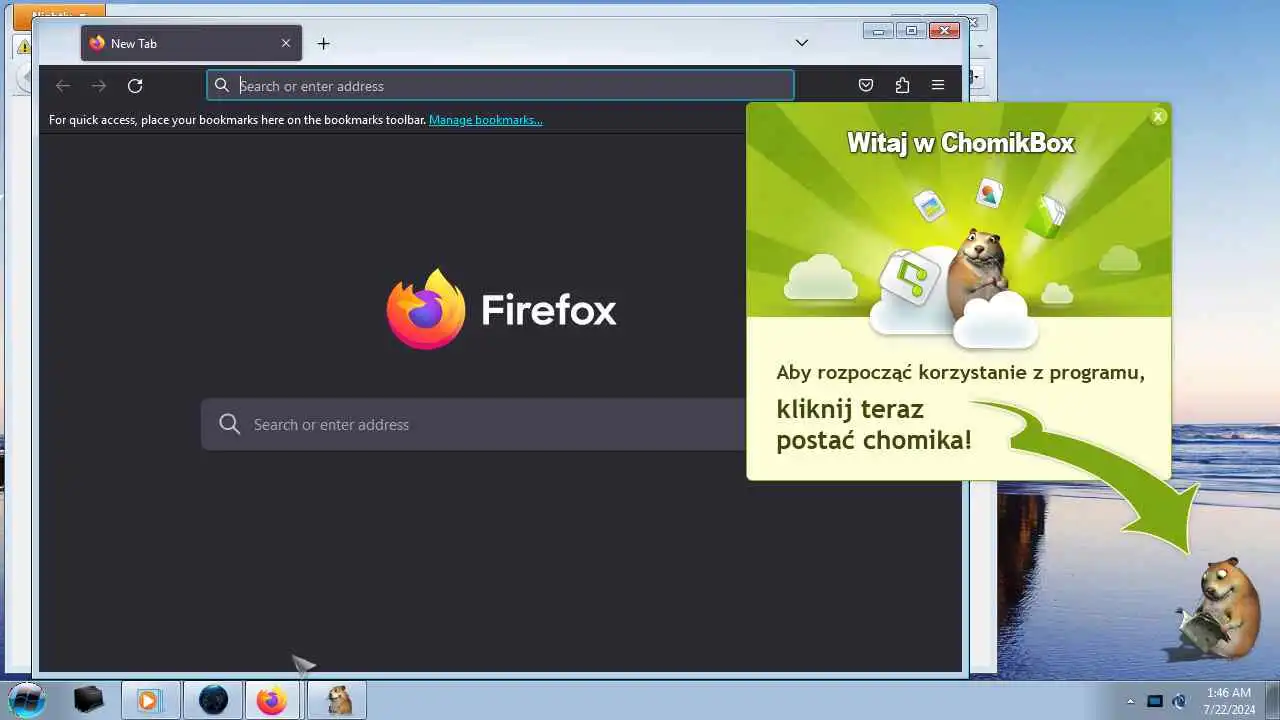The width and height of the screenshot is (1280, 720).
Task: Open the Windows Start button
Action: [26, 699]
